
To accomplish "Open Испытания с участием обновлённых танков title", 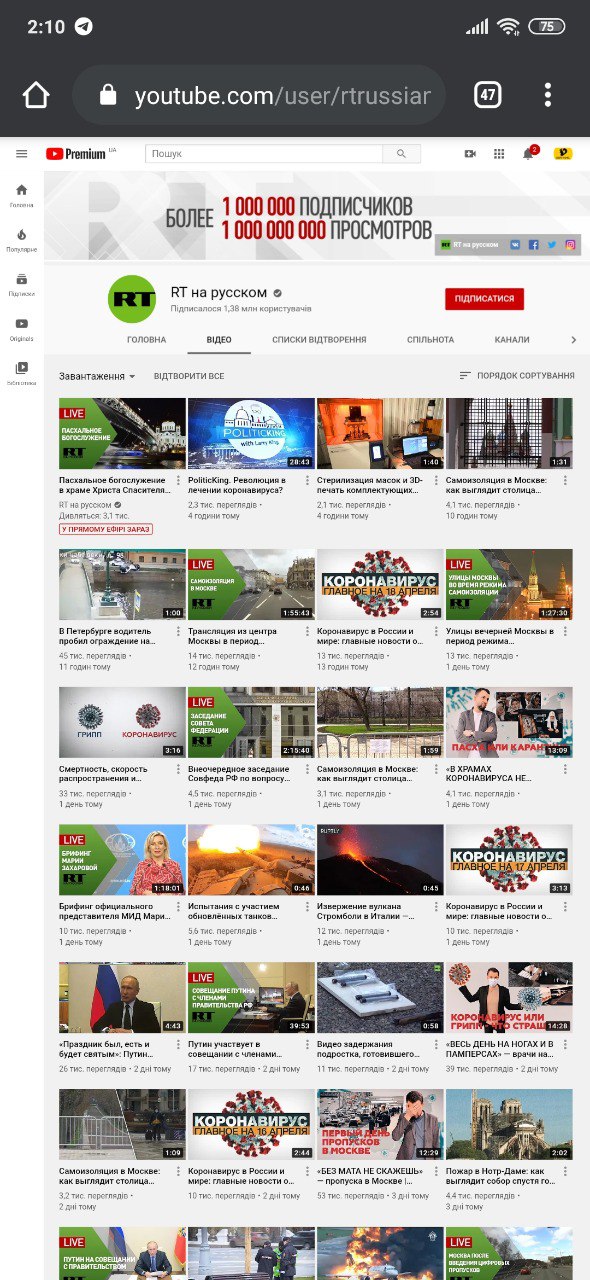I will 239,913.
